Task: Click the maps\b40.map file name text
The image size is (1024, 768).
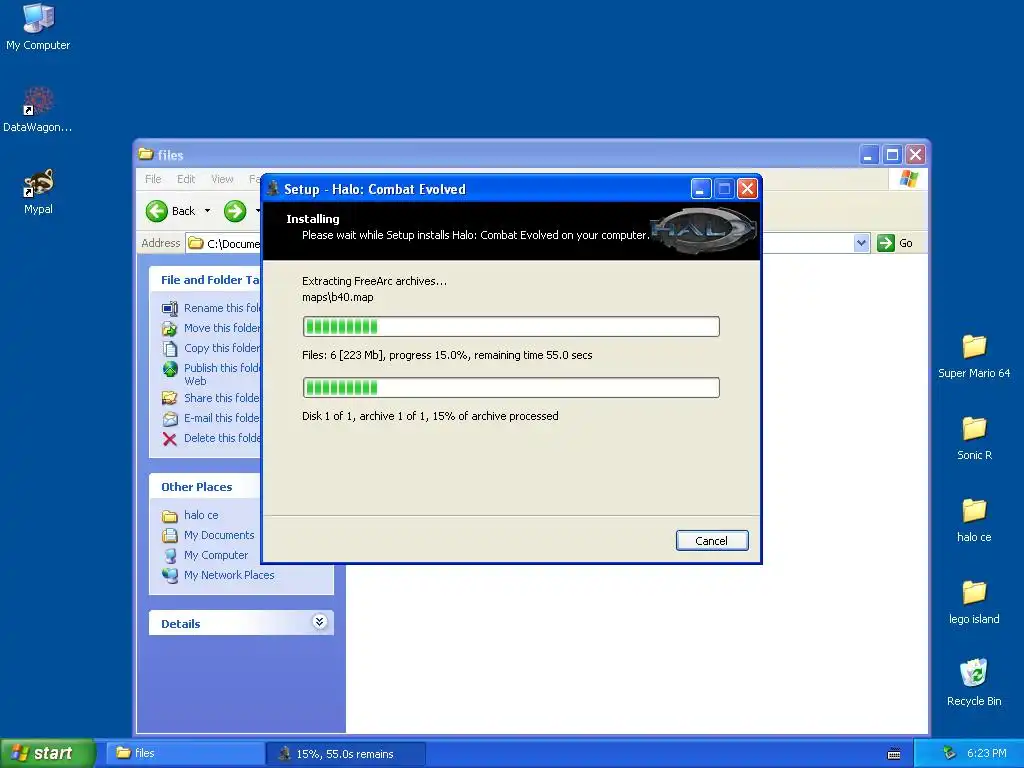Action: point(338,298)
